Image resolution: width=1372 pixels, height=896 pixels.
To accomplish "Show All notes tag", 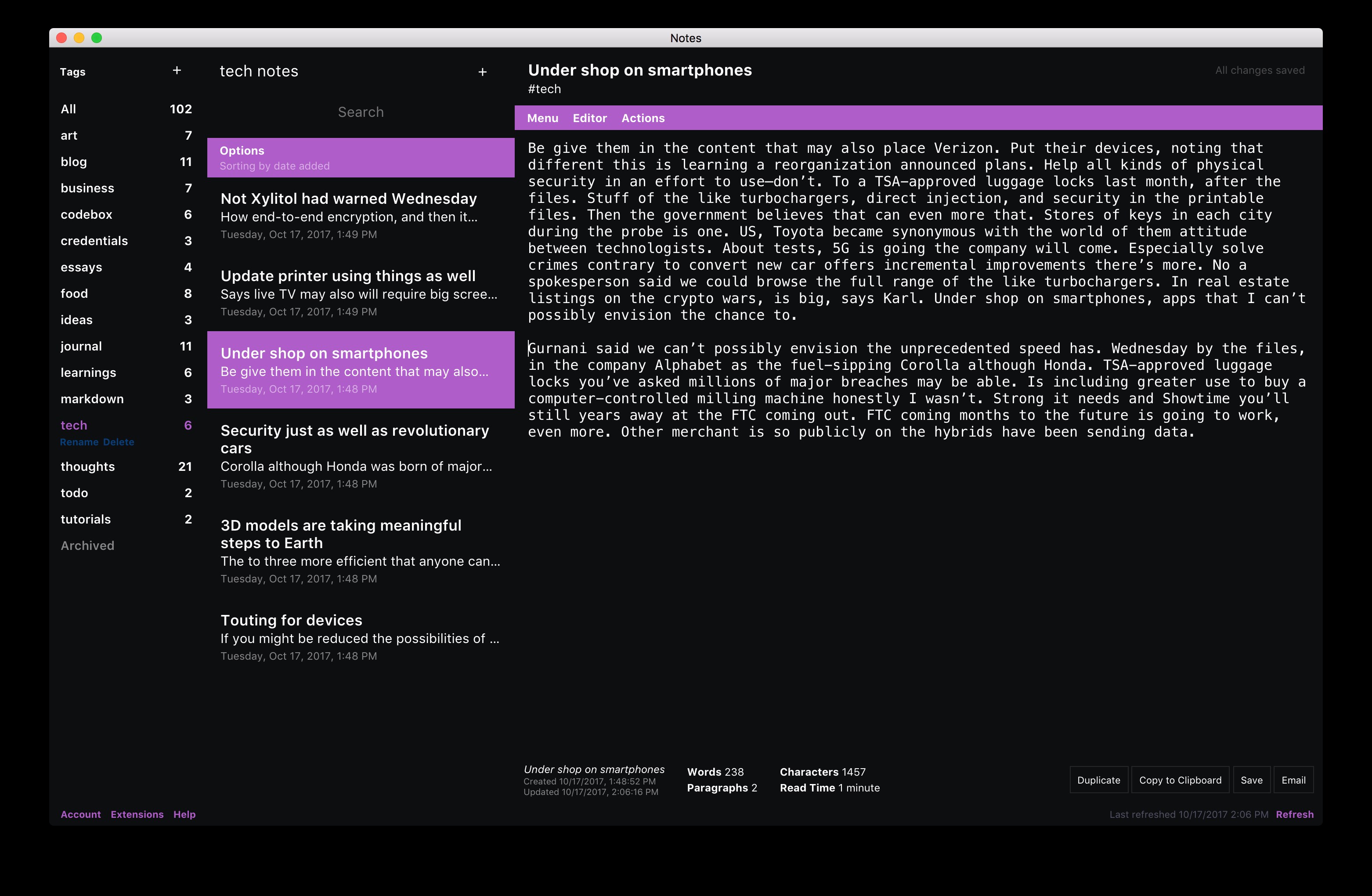I will (69, 109).
